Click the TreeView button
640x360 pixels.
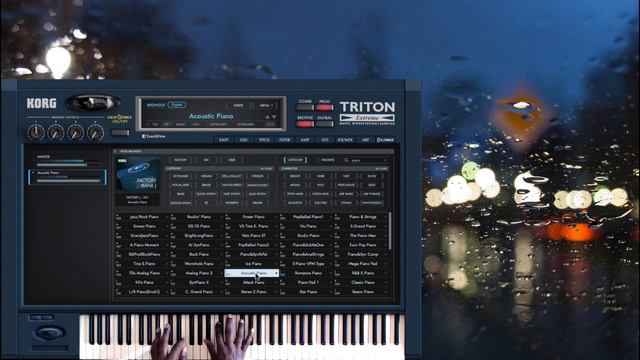point(153,136)
